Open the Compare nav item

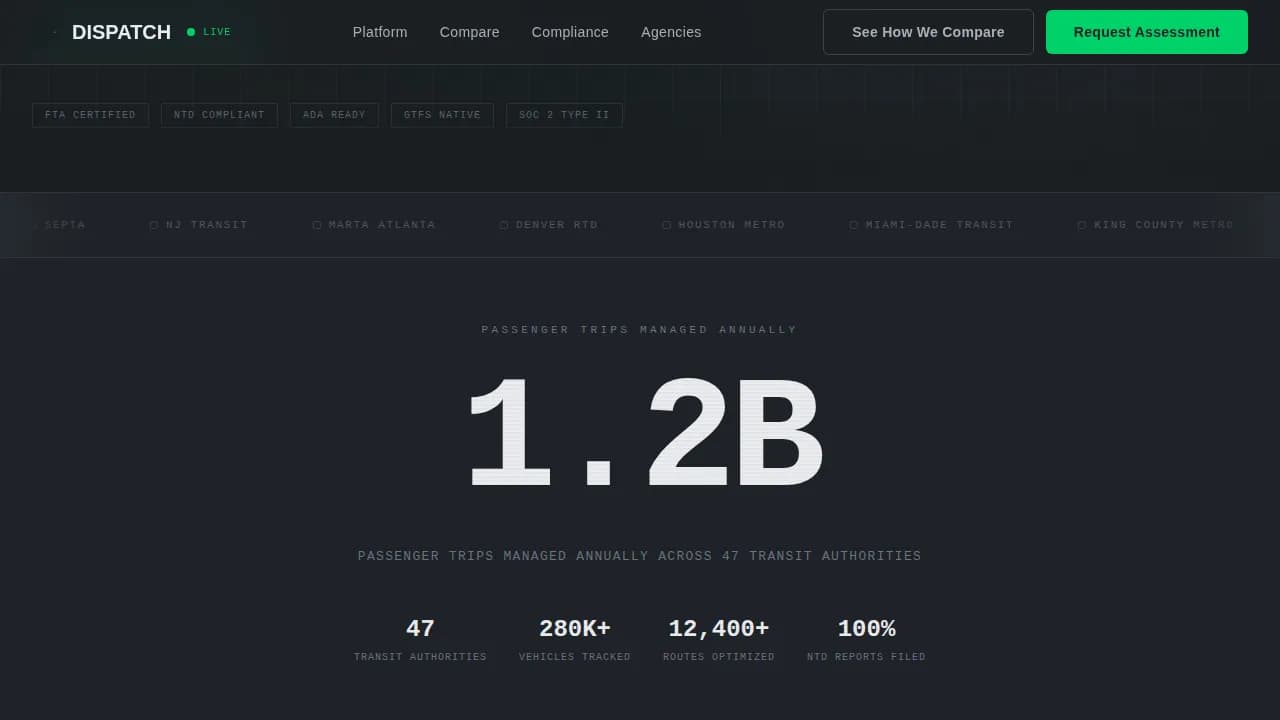click(x=469, y=32)
